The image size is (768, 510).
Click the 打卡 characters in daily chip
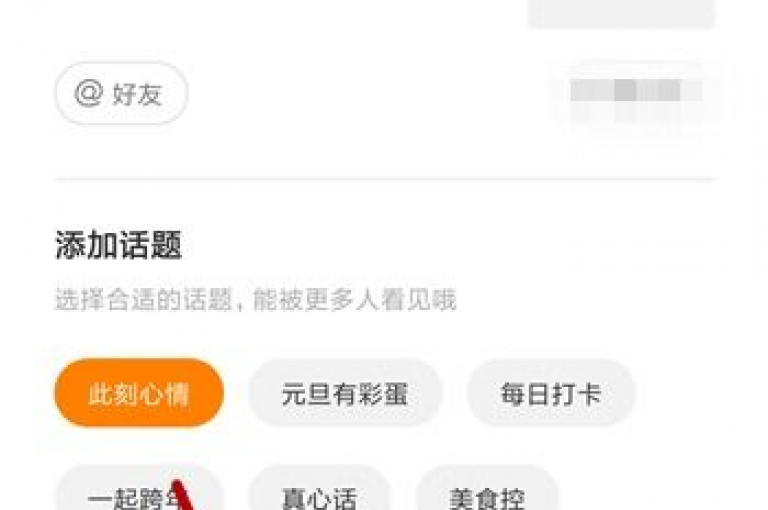pos(576,393)
